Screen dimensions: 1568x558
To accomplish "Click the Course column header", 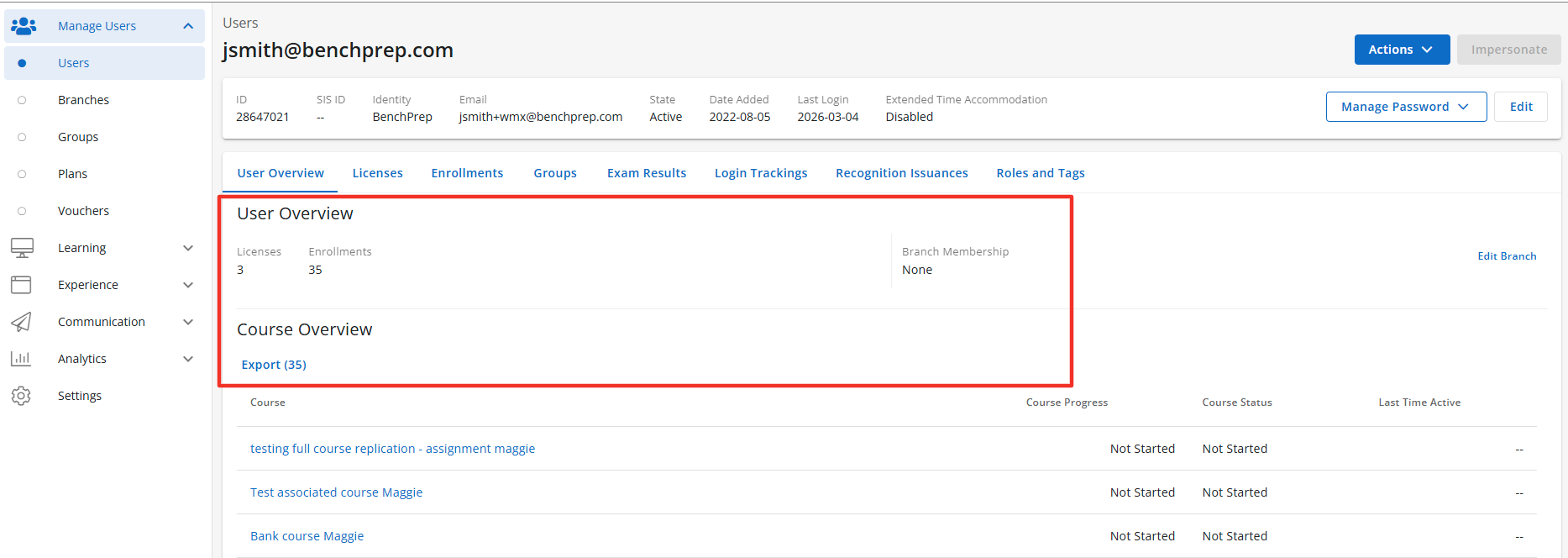I will point(268,403).
